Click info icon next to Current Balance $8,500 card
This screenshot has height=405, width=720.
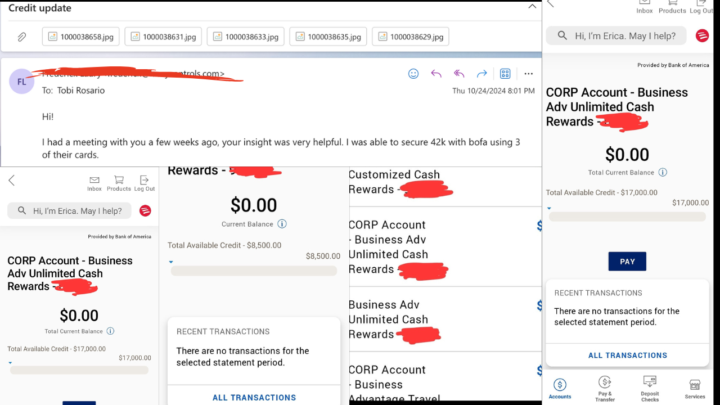pos(282,224)
